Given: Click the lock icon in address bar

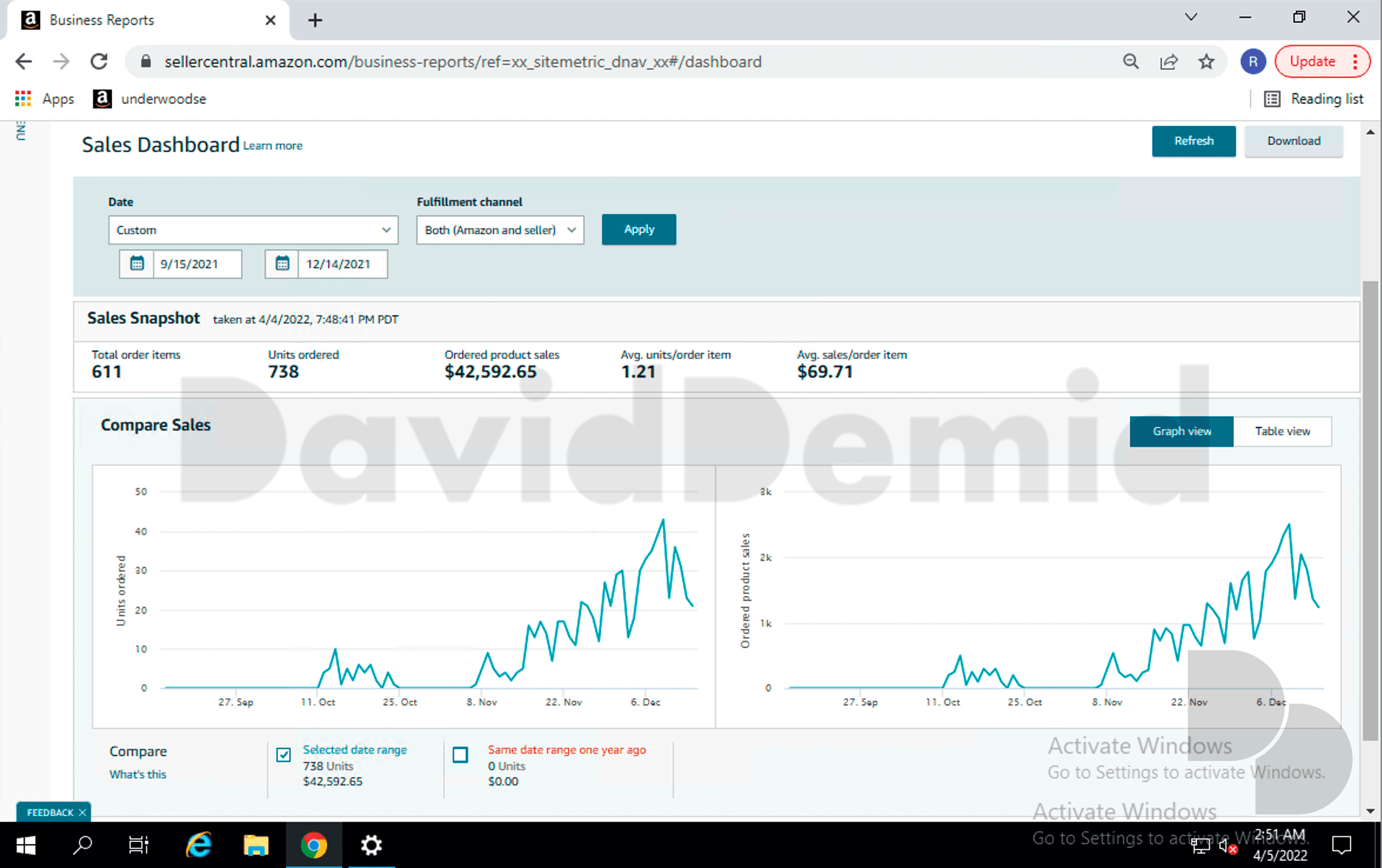Looking at the screenshot, I should [x=146, y=62].
